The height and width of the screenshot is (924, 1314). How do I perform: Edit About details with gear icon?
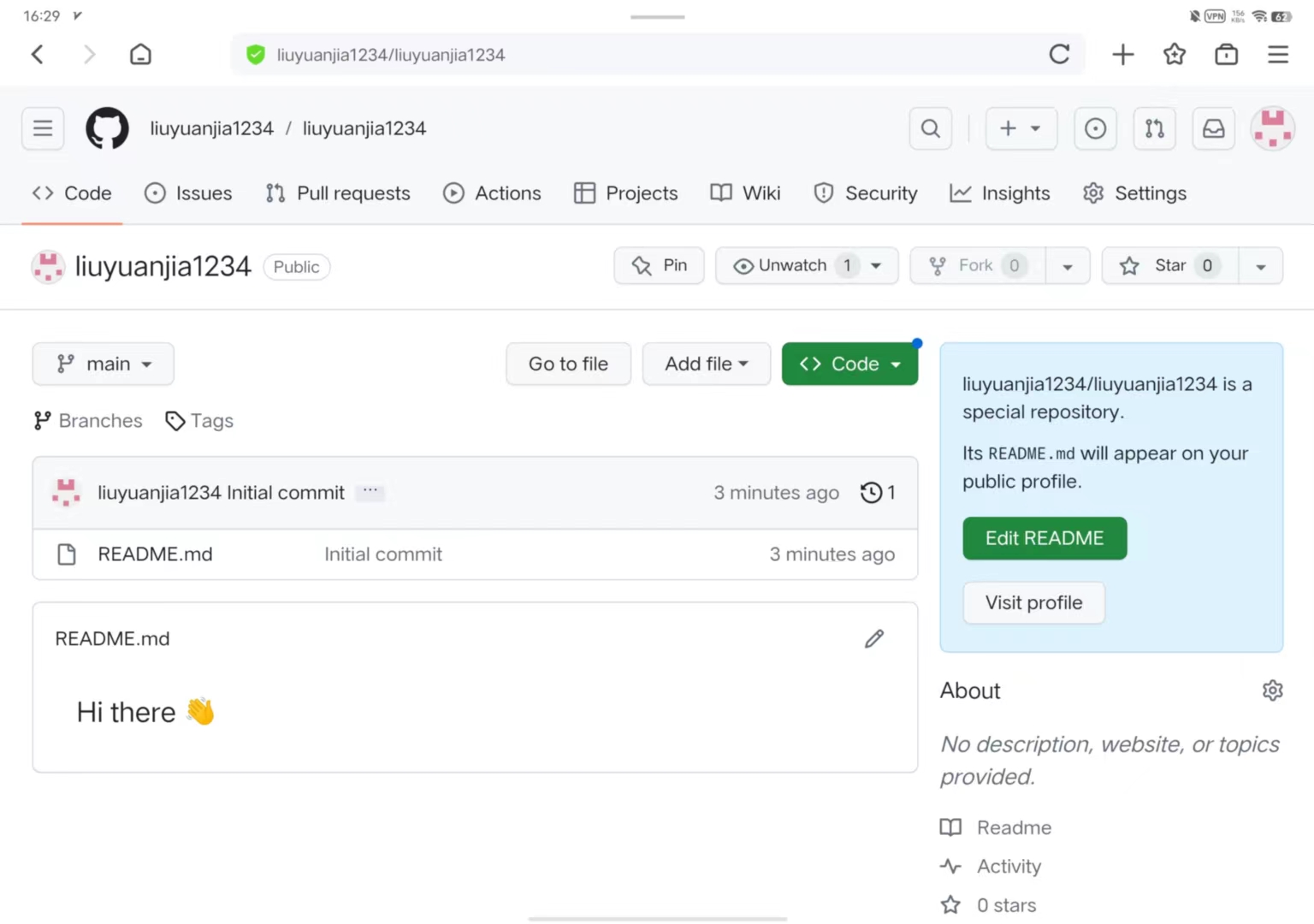click(x=1272, y=690)
